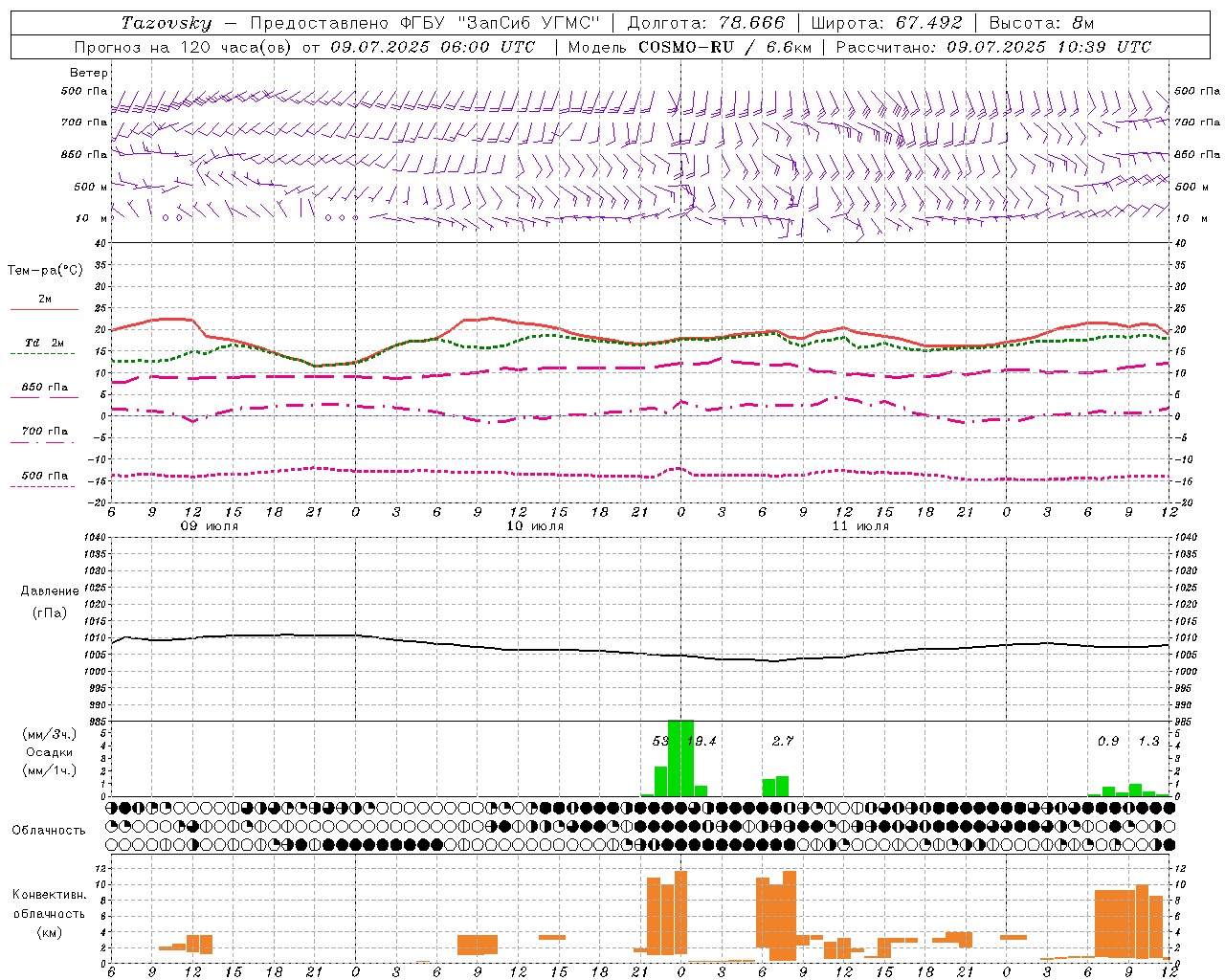Select the text "Широта: 67.492"
Screen dimensions: 1225x980
point(886,23)
